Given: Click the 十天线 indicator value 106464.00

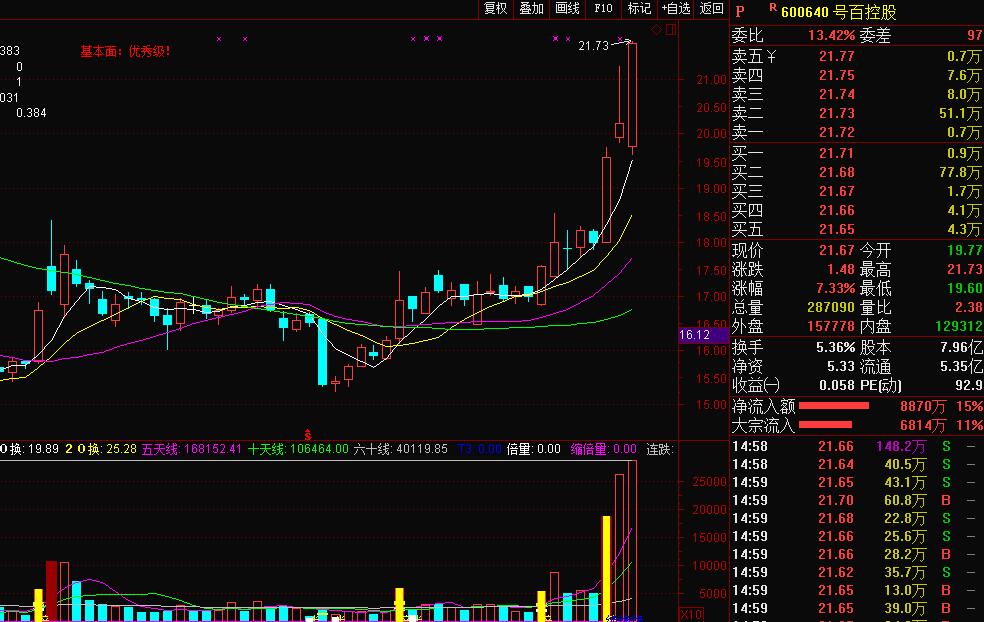Looking at the screenshot, I should tap(318, 449).
